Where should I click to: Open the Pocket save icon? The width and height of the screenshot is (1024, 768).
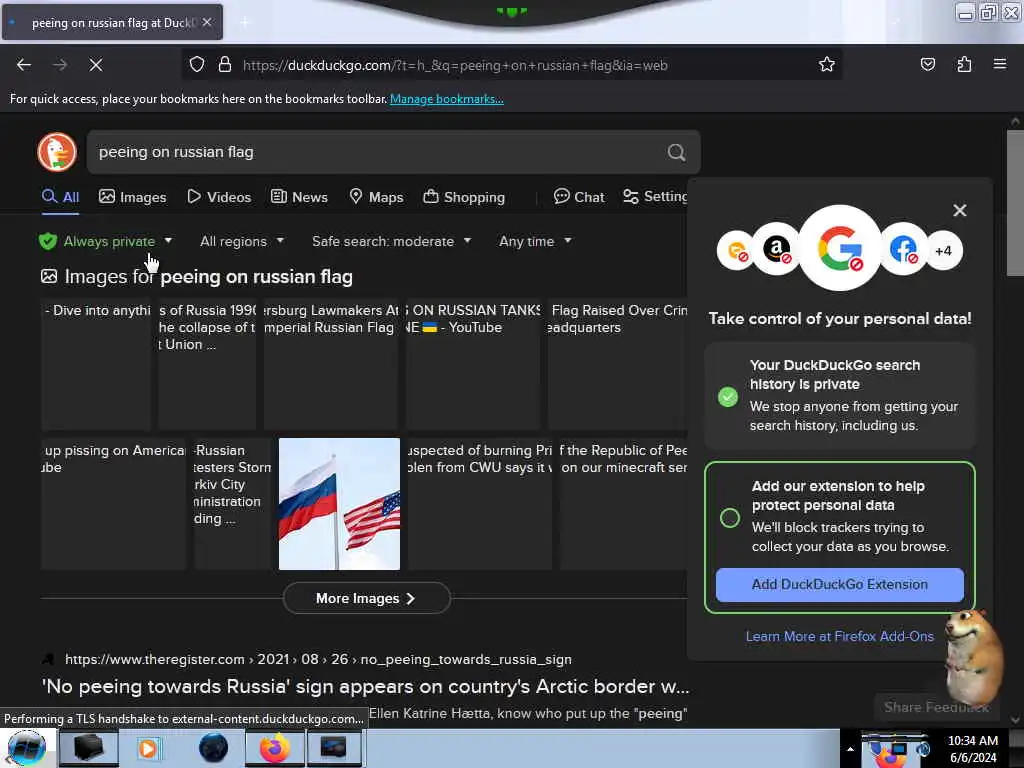coord(927,65)
